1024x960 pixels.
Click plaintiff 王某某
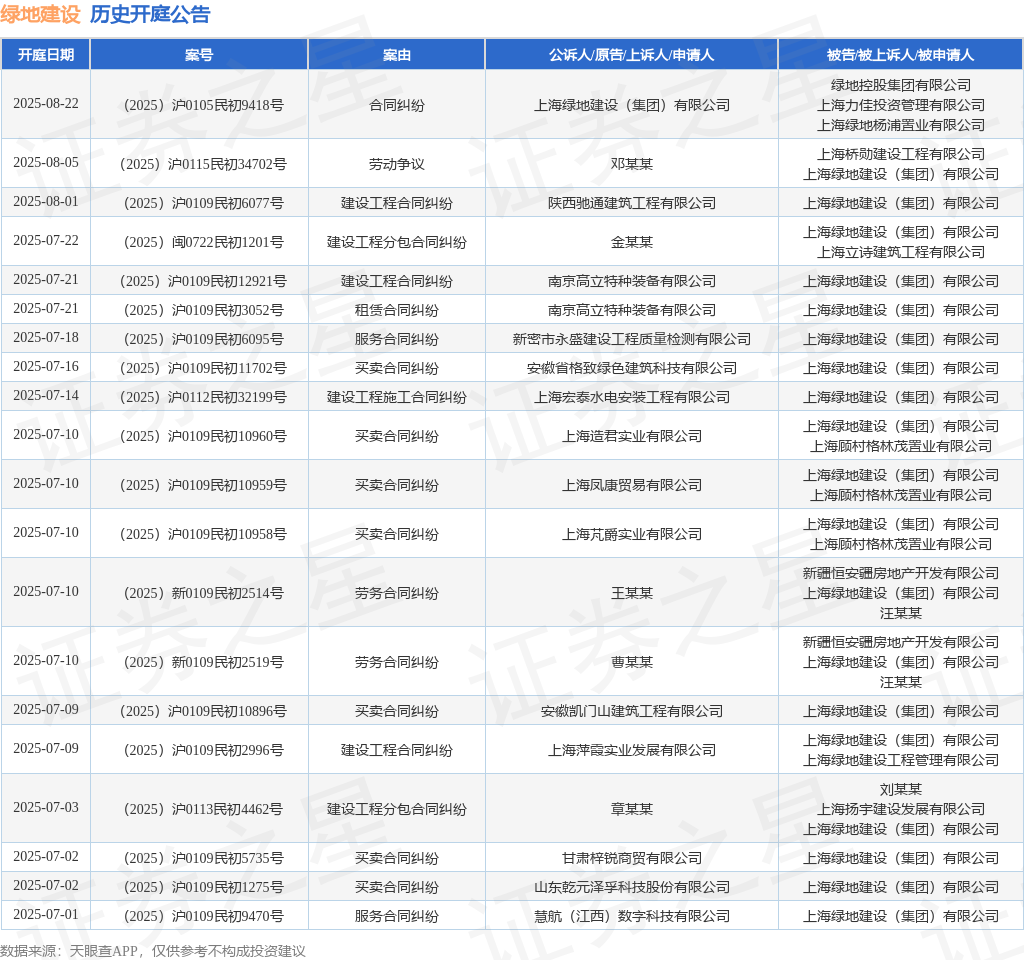632,593
